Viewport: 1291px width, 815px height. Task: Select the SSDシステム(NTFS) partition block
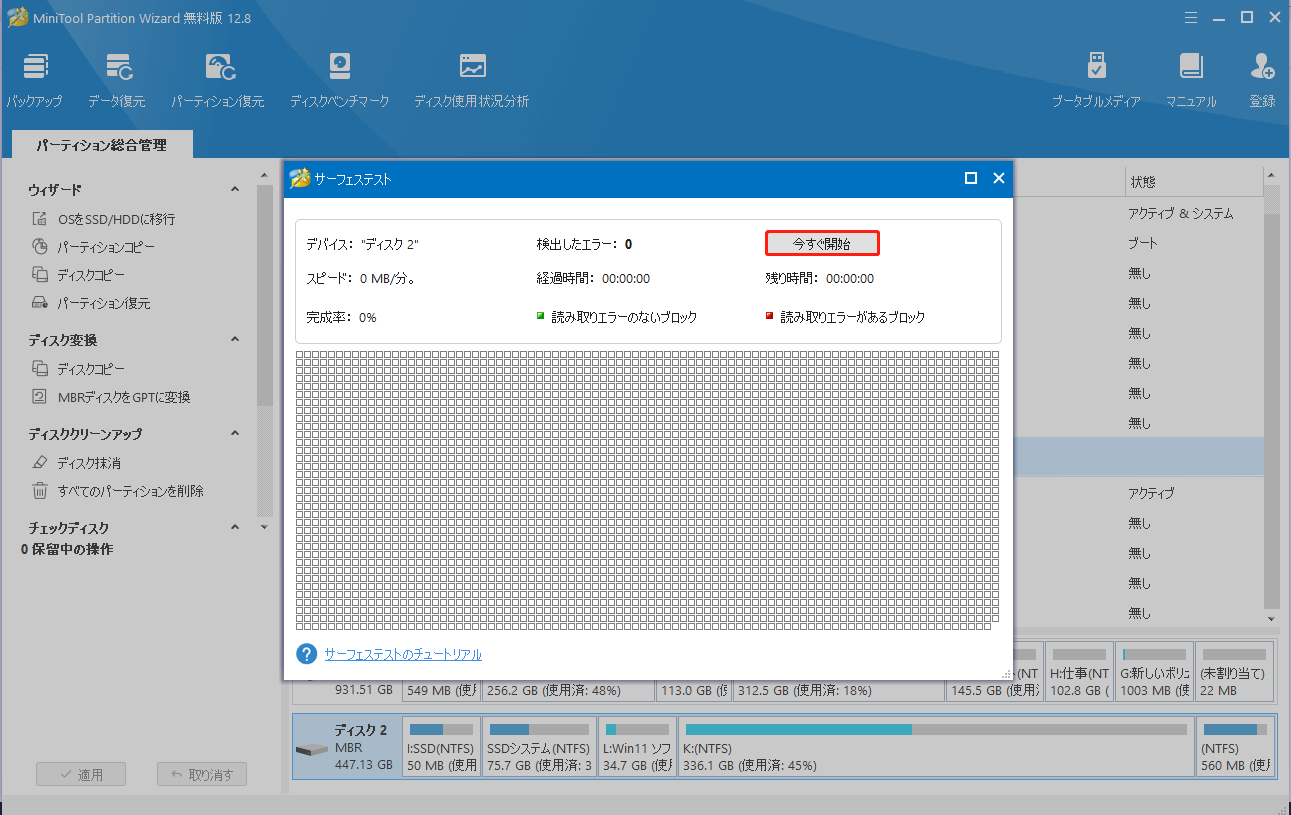click(539, 747)
